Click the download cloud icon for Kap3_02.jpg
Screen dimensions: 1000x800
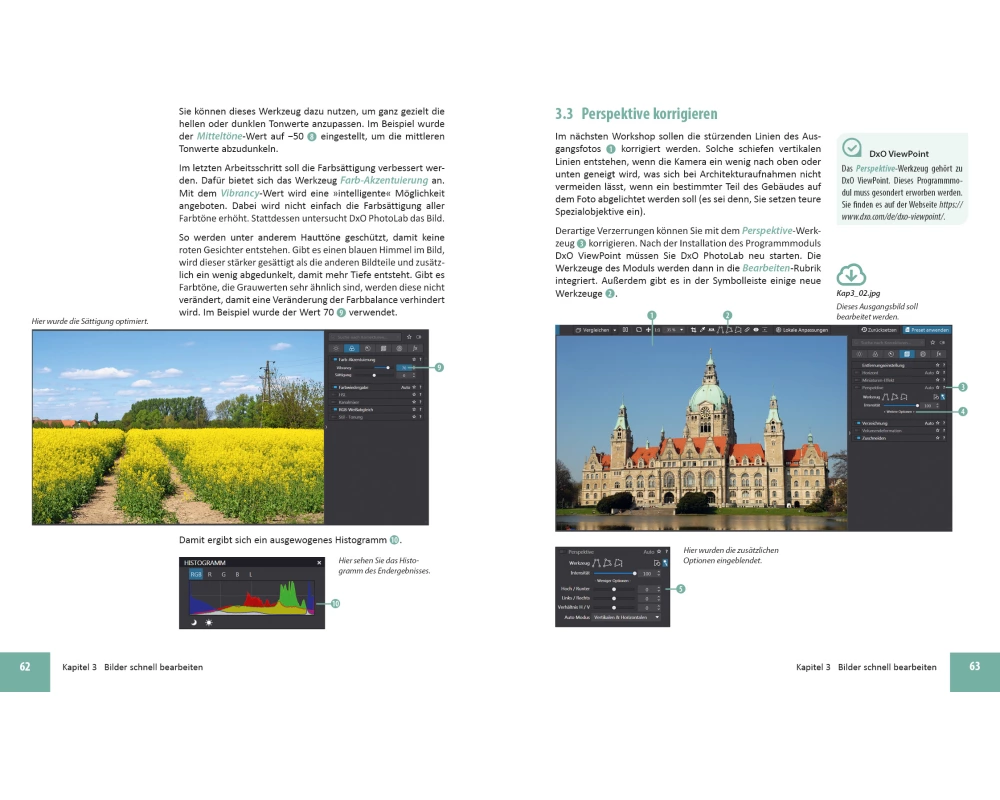coord(851,274)
